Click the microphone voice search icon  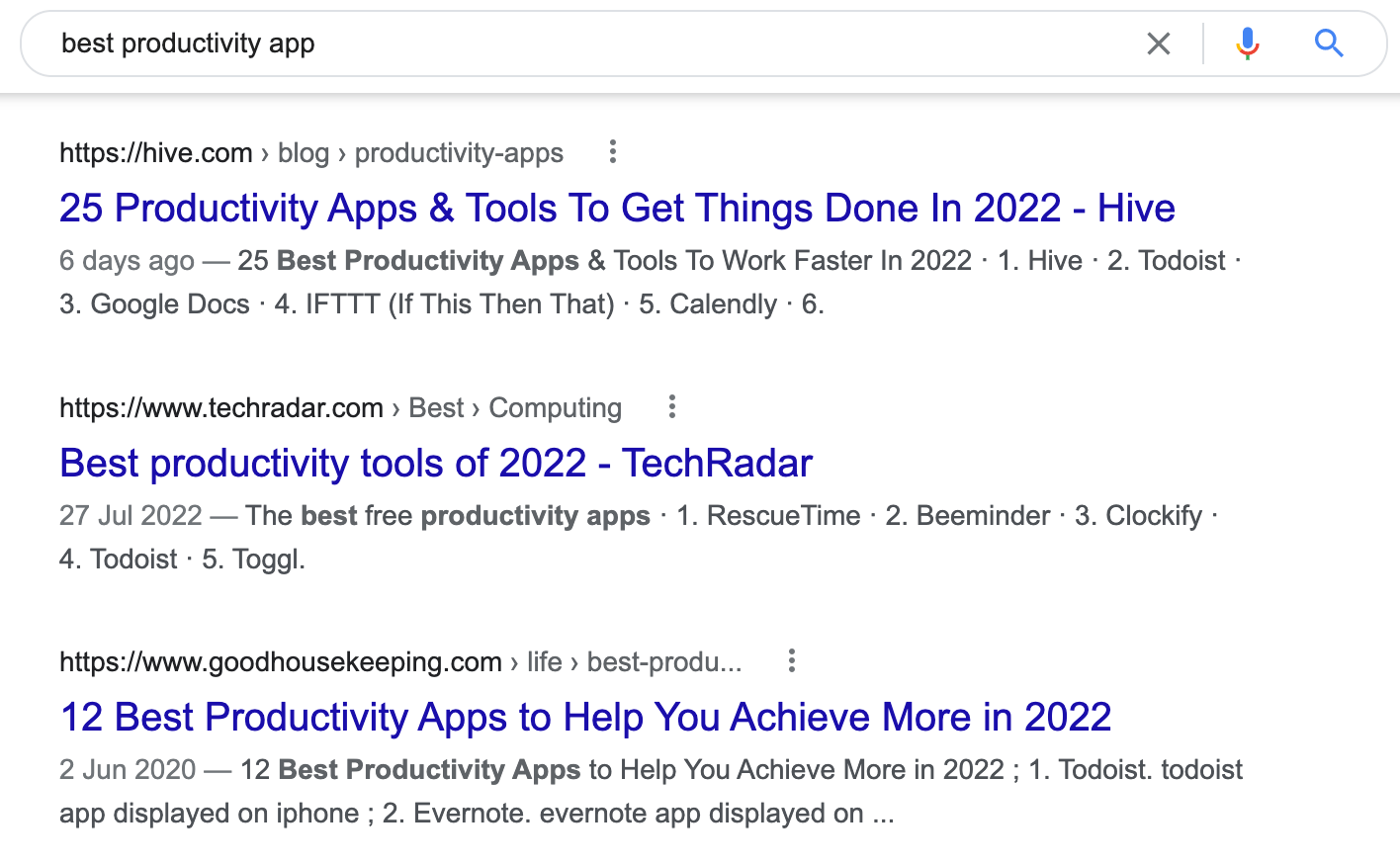pos(1247,43)
